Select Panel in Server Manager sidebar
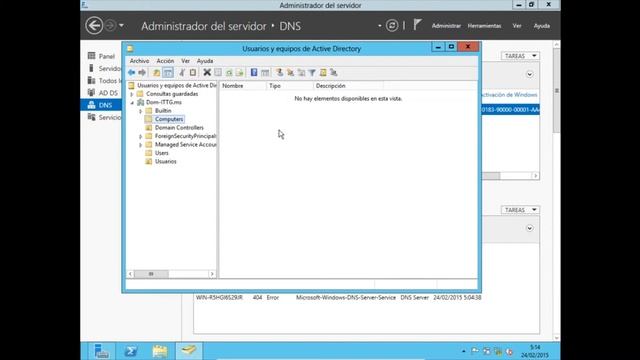Image resolution: width=640 pixels, height=360 pixels. (x=101, y=56)
